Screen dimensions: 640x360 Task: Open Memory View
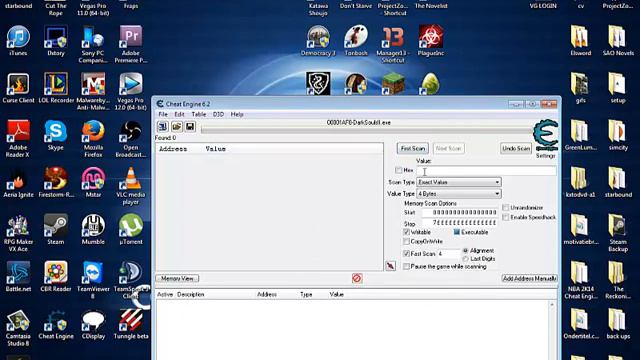(177, 278)
